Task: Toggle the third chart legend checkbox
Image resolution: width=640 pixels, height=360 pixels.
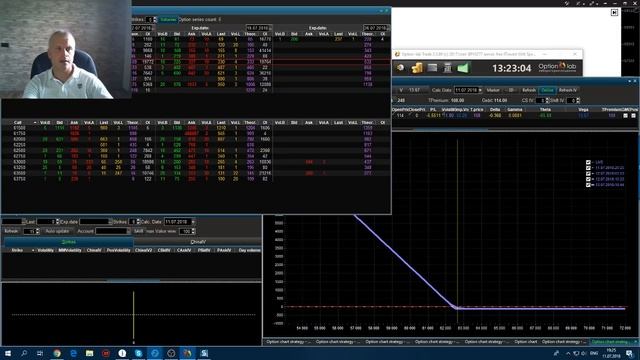Action: (588, 173)
